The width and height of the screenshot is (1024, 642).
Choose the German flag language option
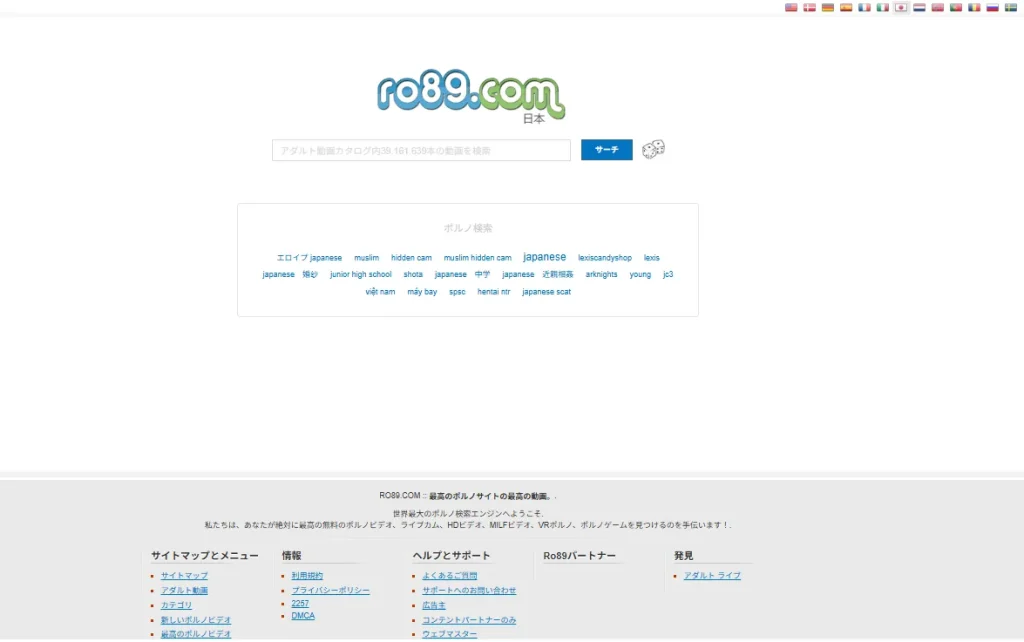click(x=827, y=8)
